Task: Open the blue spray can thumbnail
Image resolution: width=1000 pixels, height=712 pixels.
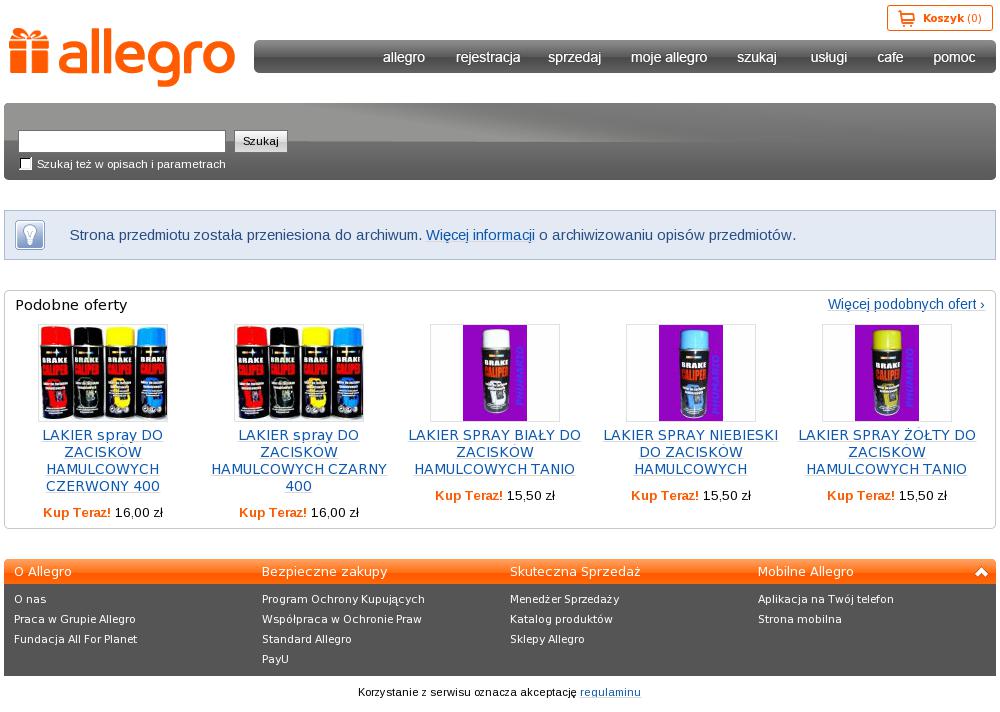Action: 691,373
